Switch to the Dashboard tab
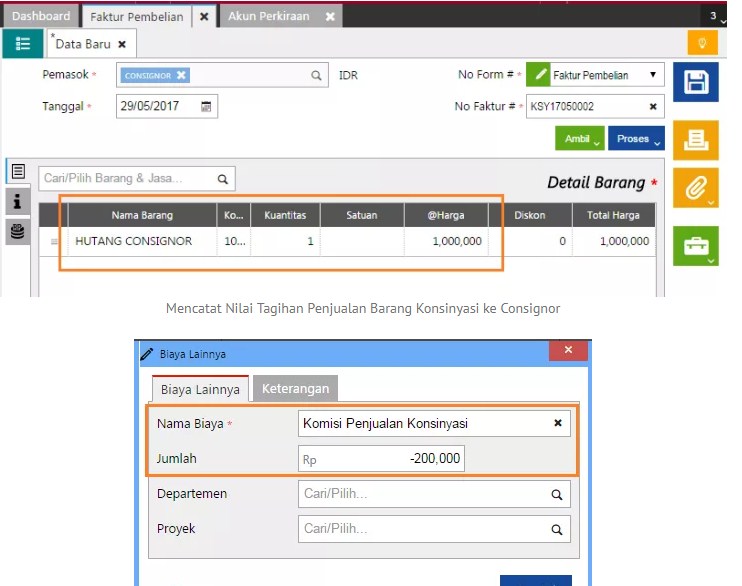The width and height of the screenshot is (742, 586). tap(41, 16)
